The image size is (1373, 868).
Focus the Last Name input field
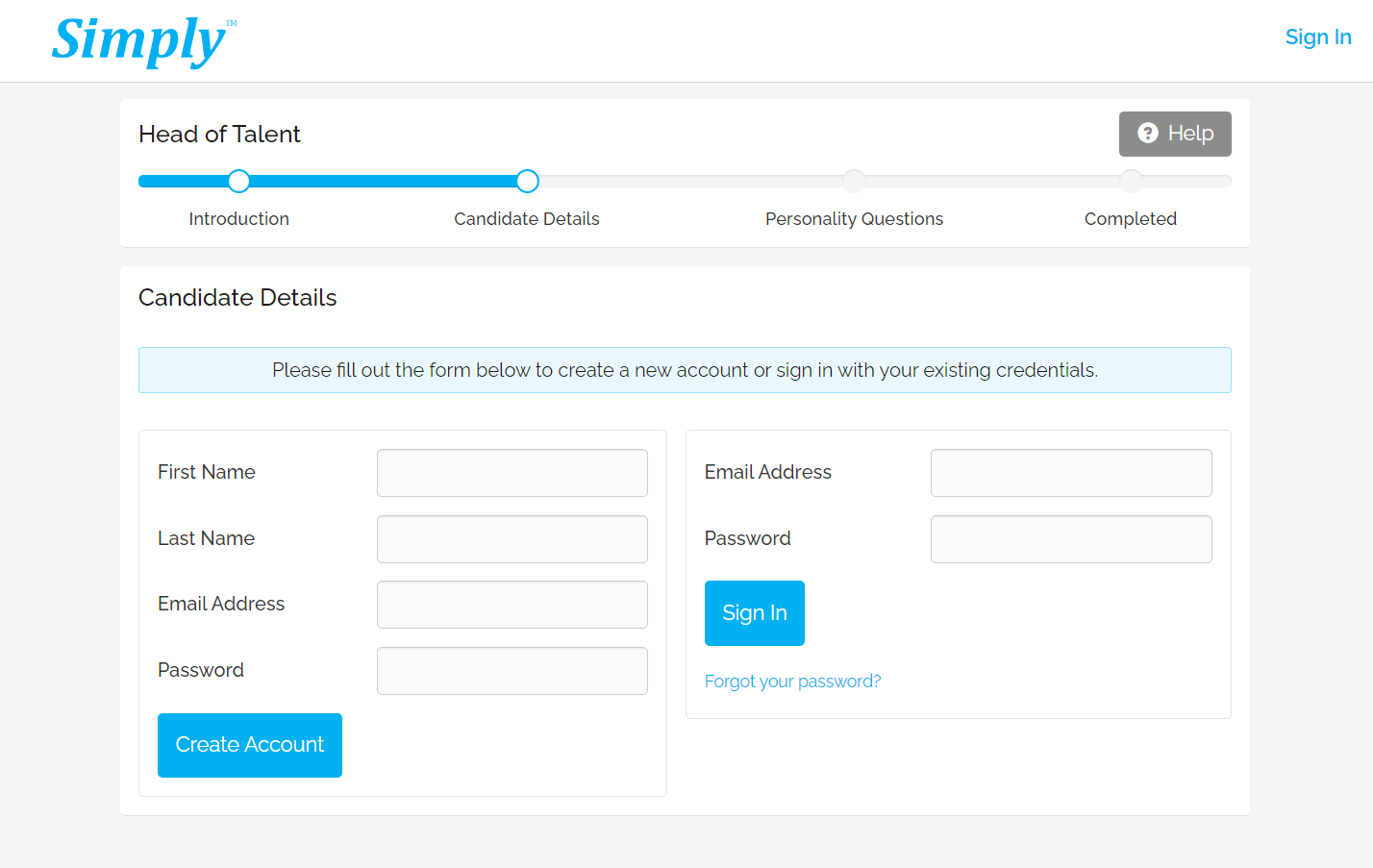coord(512,539)
